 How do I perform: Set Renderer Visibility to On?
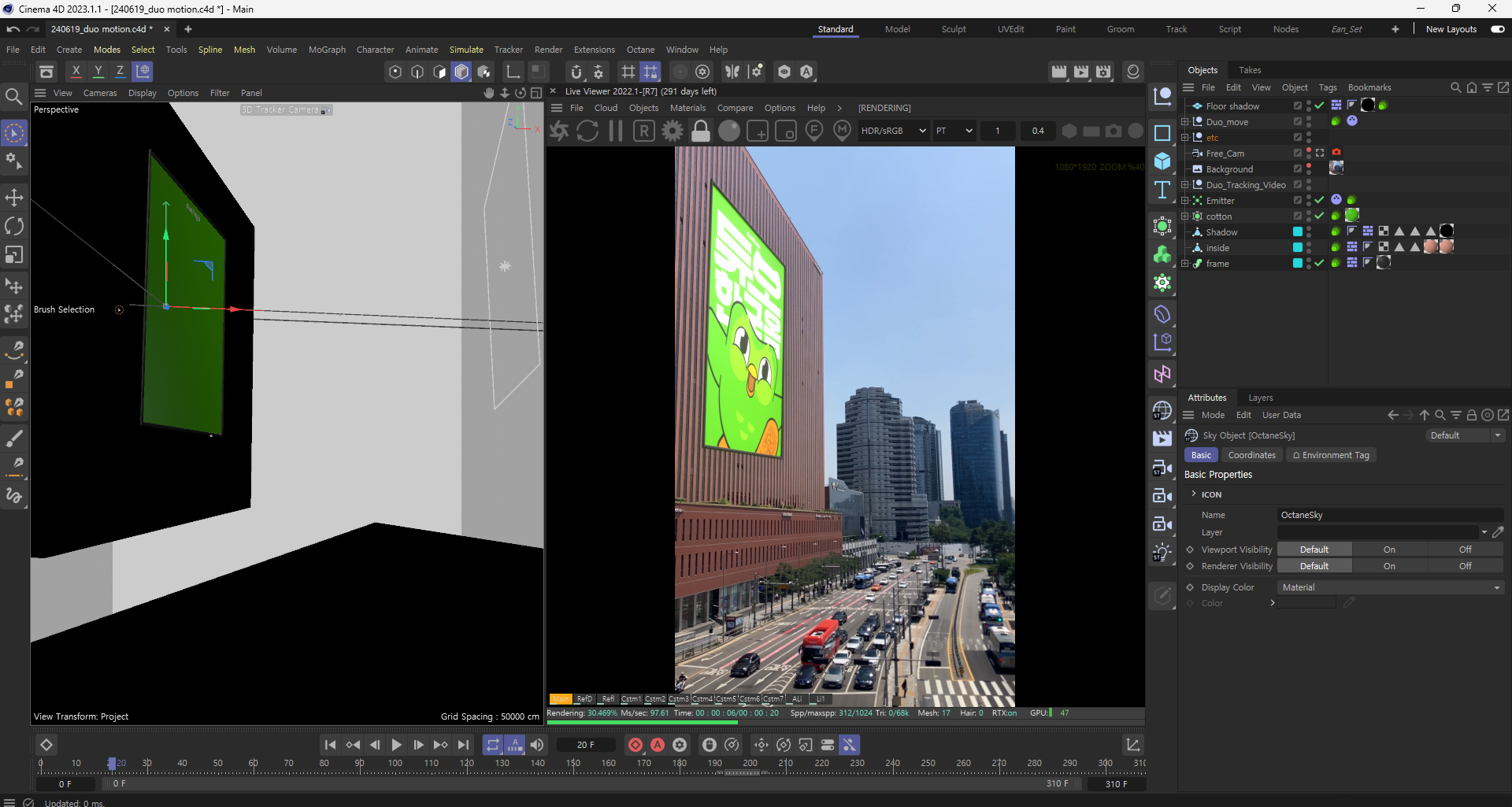[1389, 566]
